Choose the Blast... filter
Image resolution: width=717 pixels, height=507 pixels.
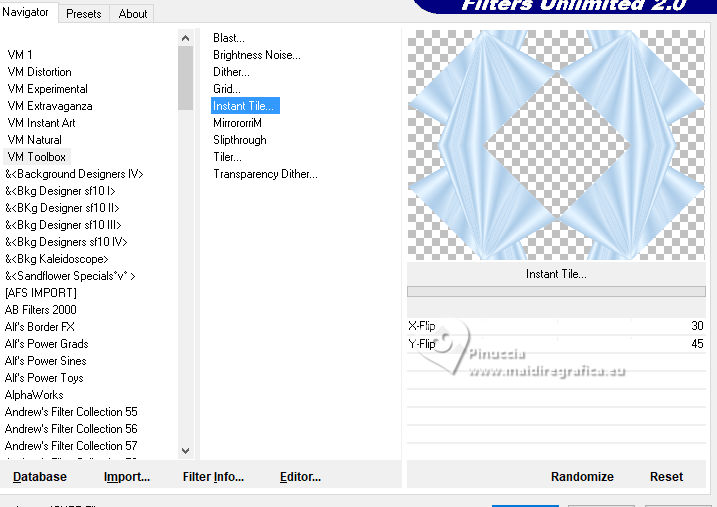(x=229, y=38)
